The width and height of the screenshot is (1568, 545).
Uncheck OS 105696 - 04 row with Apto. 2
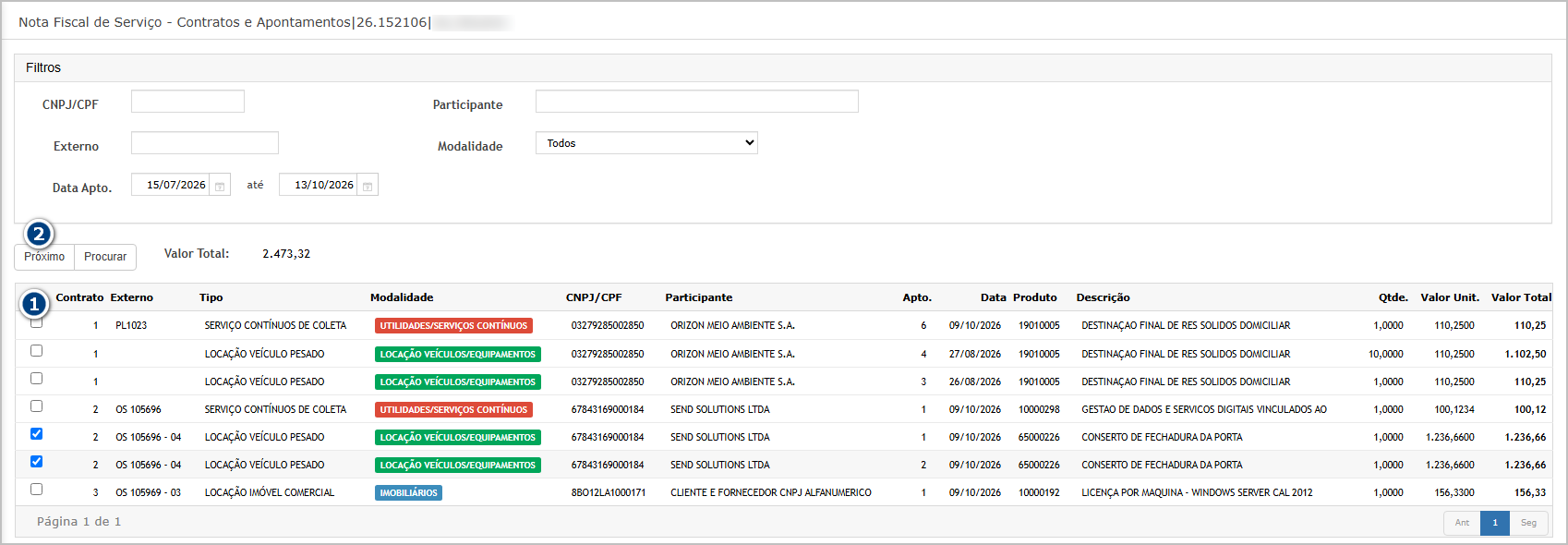[37, 462]
